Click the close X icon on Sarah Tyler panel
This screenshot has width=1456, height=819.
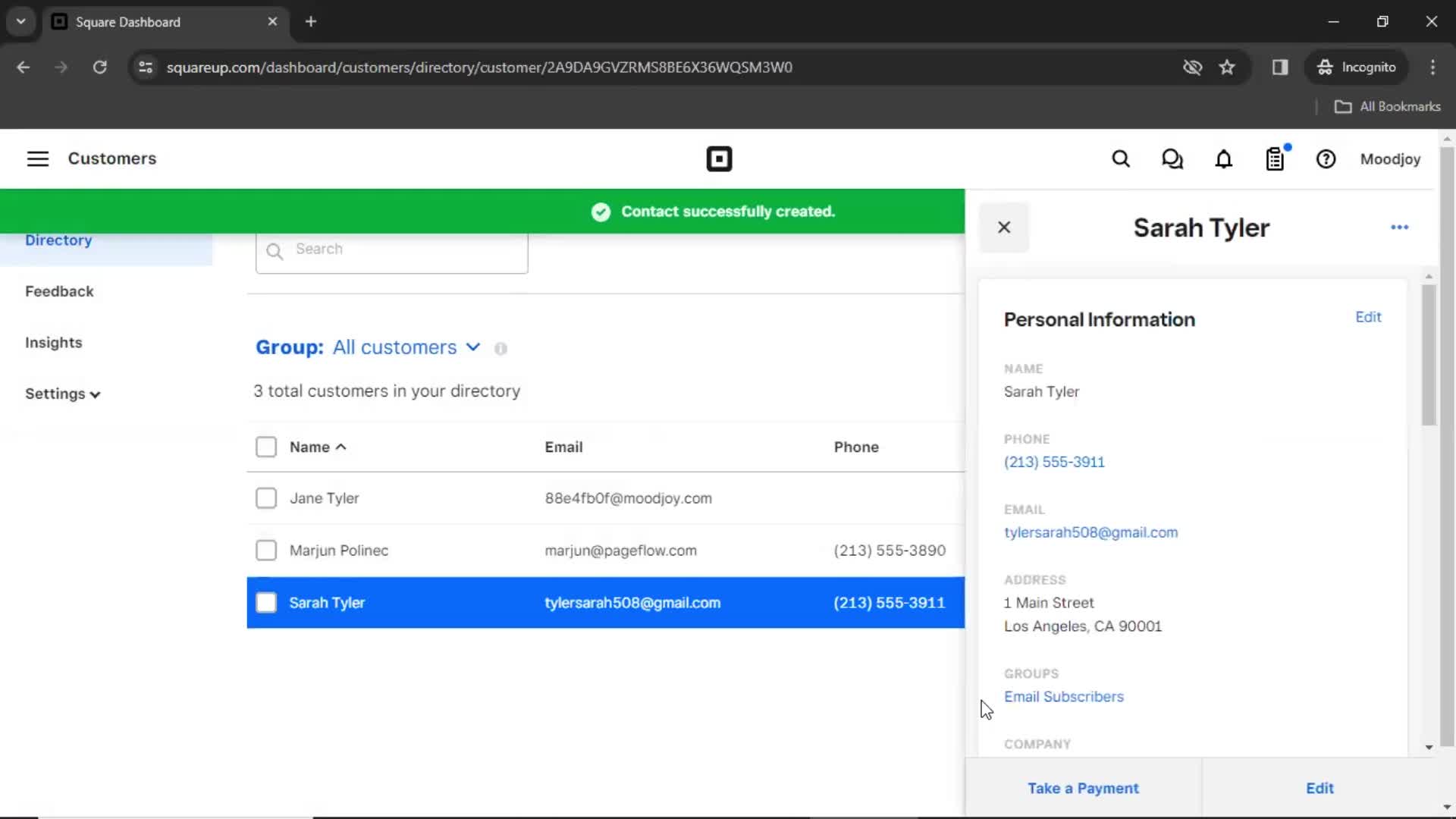pyautogui.click(x=1004, y=227)
